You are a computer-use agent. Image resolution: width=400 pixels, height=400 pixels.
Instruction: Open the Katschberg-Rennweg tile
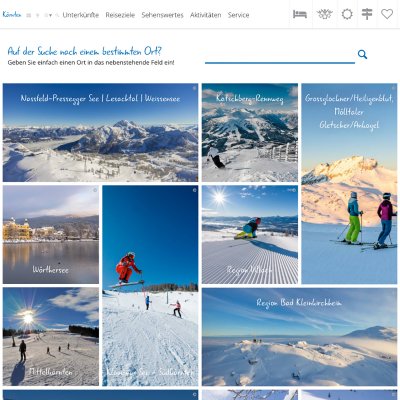[250, 133]
